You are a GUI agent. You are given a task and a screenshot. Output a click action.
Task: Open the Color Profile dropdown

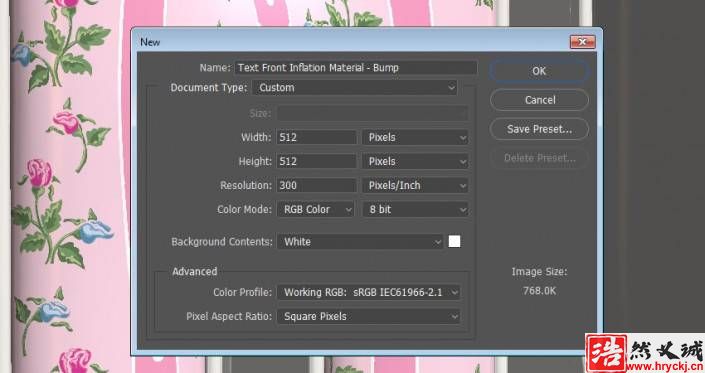click(x=368, y=293)
